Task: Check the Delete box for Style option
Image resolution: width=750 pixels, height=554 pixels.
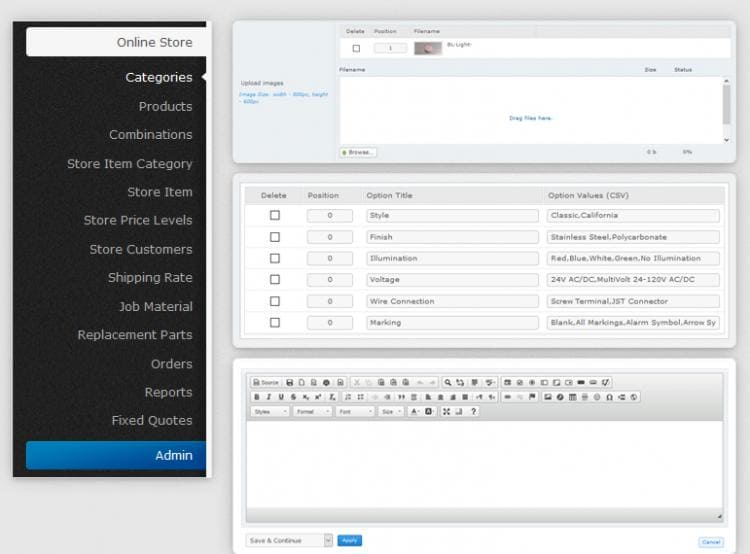Action: coord(275,216)
